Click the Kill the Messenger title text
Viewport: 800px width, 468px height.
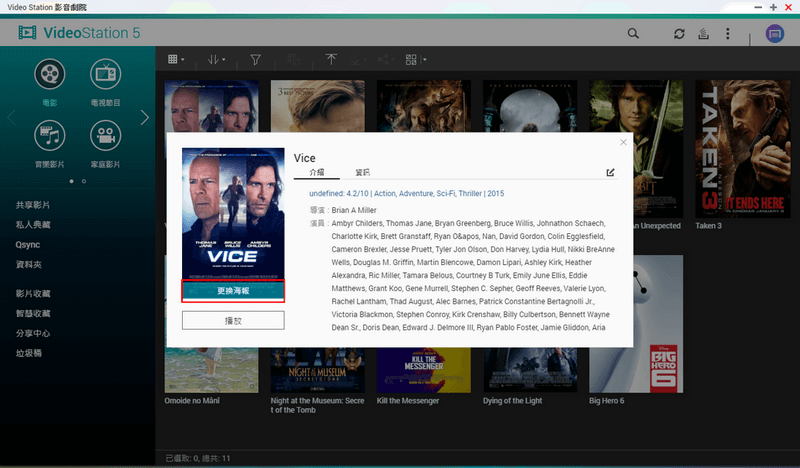(x=408, y=401)
